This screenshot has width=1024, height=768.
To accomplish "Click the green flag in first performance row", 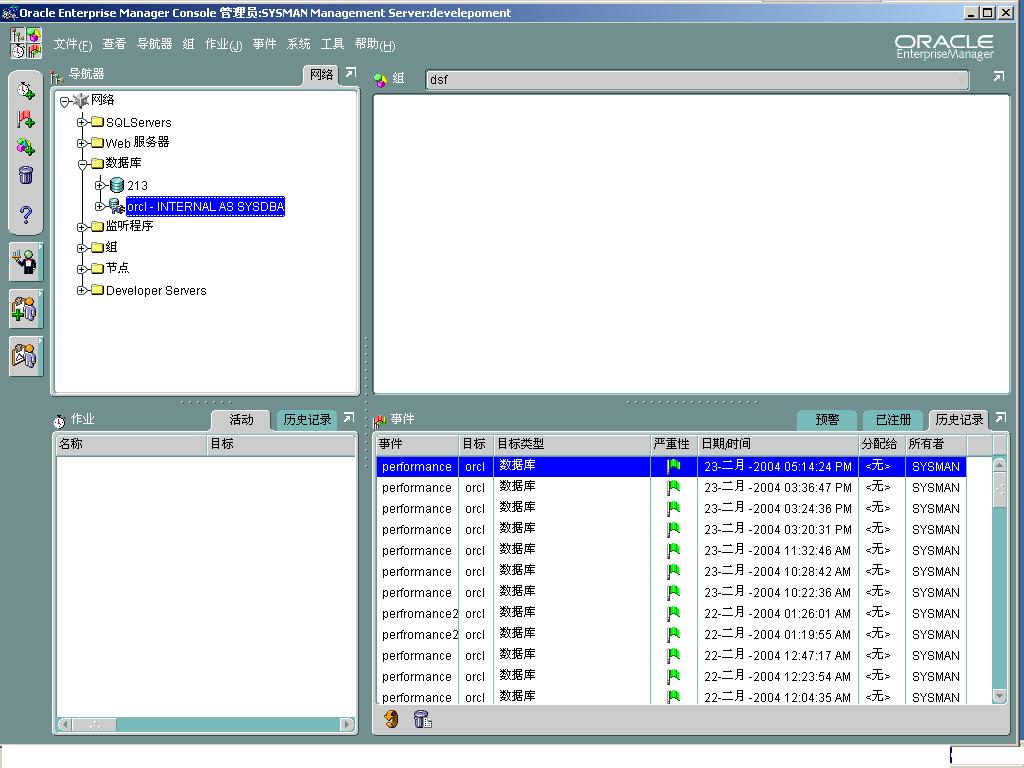I will point(673,466).
